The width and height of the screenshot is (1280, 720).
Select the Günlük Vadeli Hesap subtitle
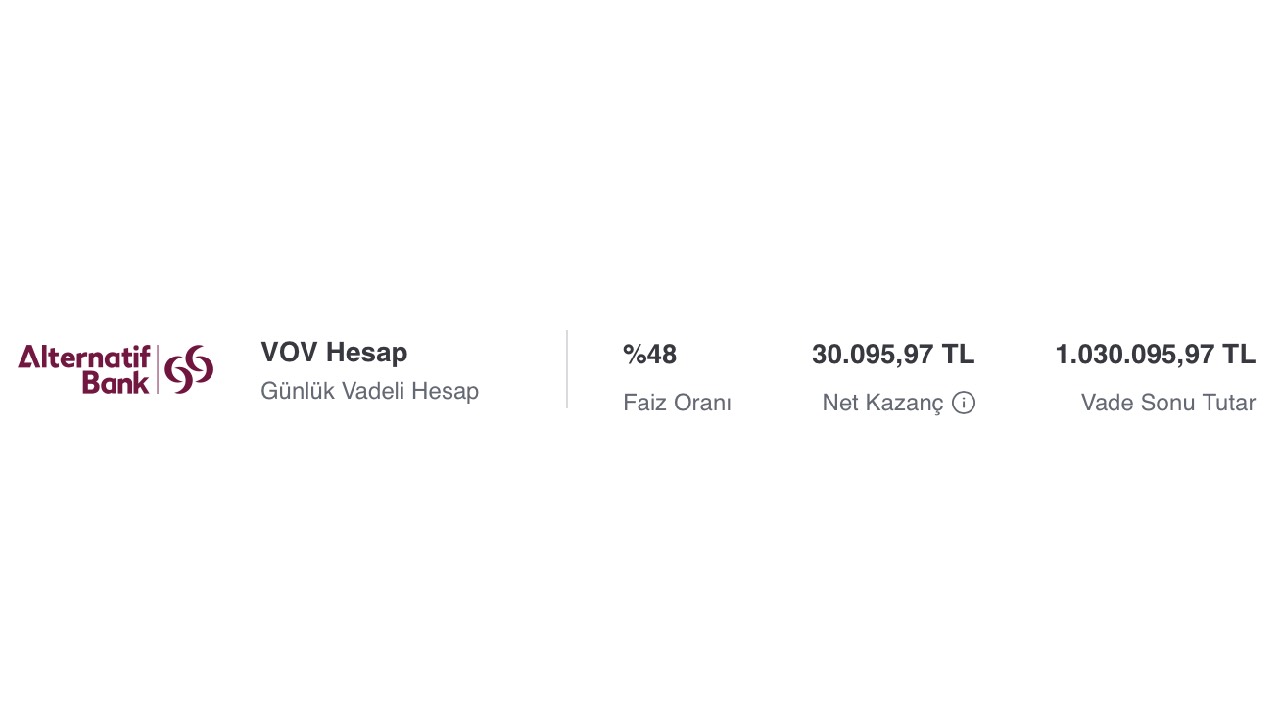[369, 391]
